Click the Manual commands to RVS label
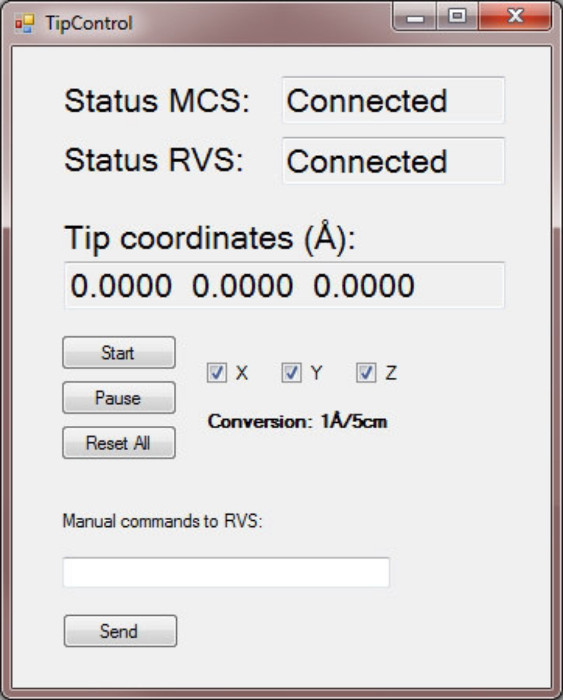This screenshot has height=700, width=563. pos(163,521)
